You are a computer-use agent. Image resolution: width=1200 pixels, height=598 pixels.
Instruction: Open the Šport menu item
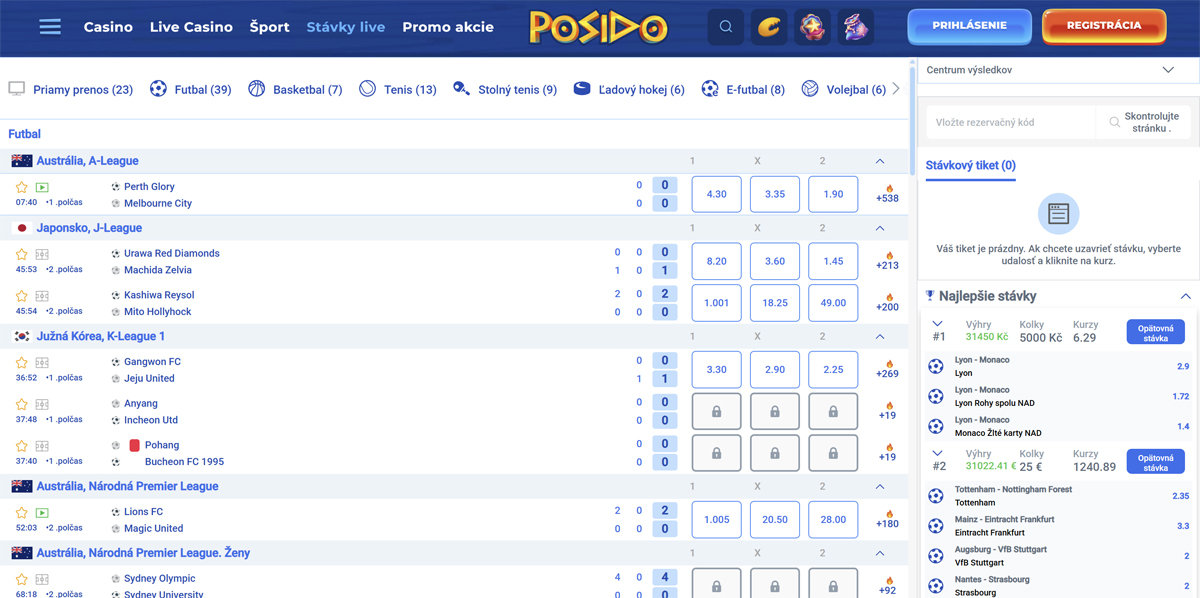(269, 27)
